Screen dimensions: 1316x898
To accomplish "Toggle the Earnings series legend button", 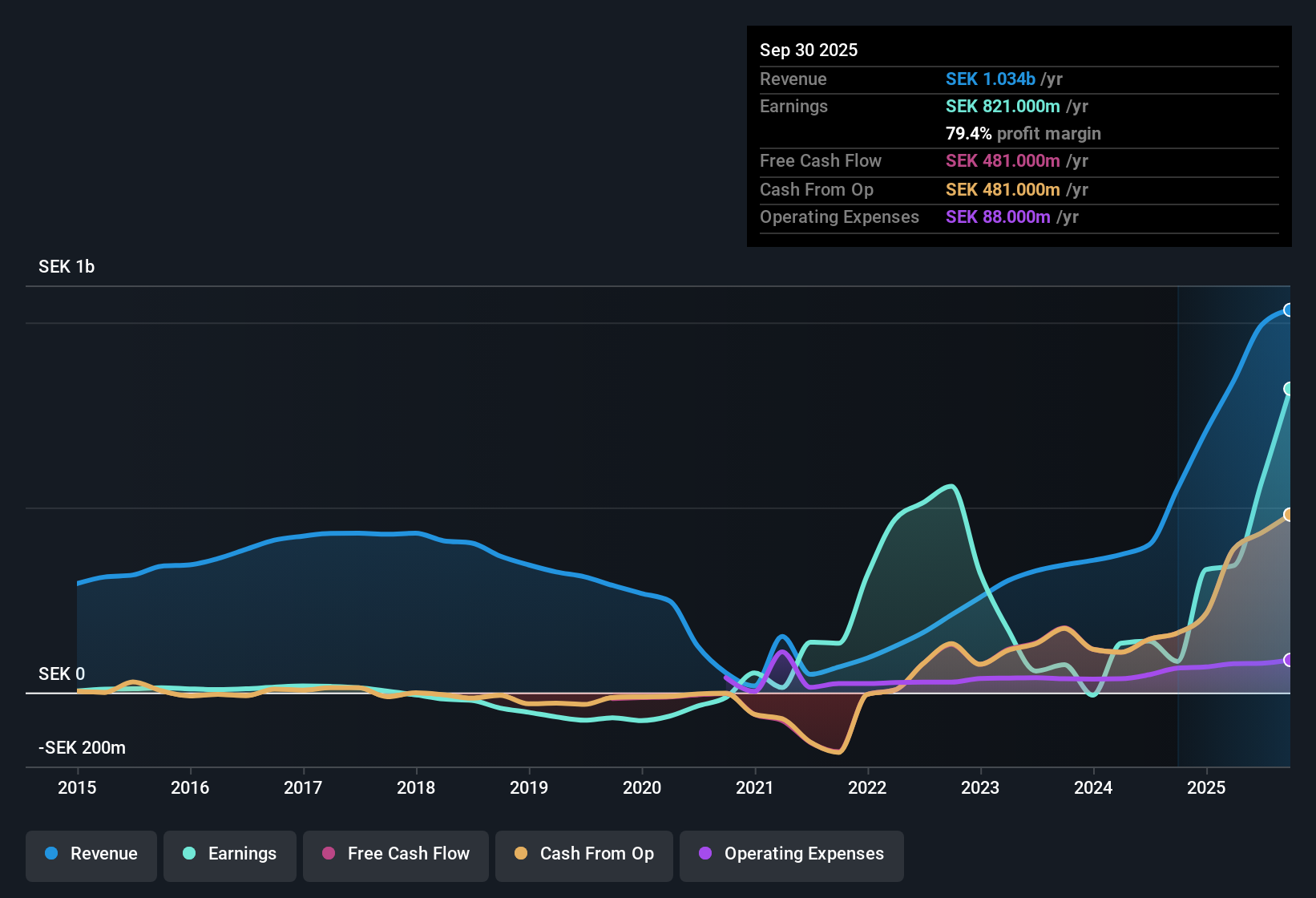I will tap(230, 855).
